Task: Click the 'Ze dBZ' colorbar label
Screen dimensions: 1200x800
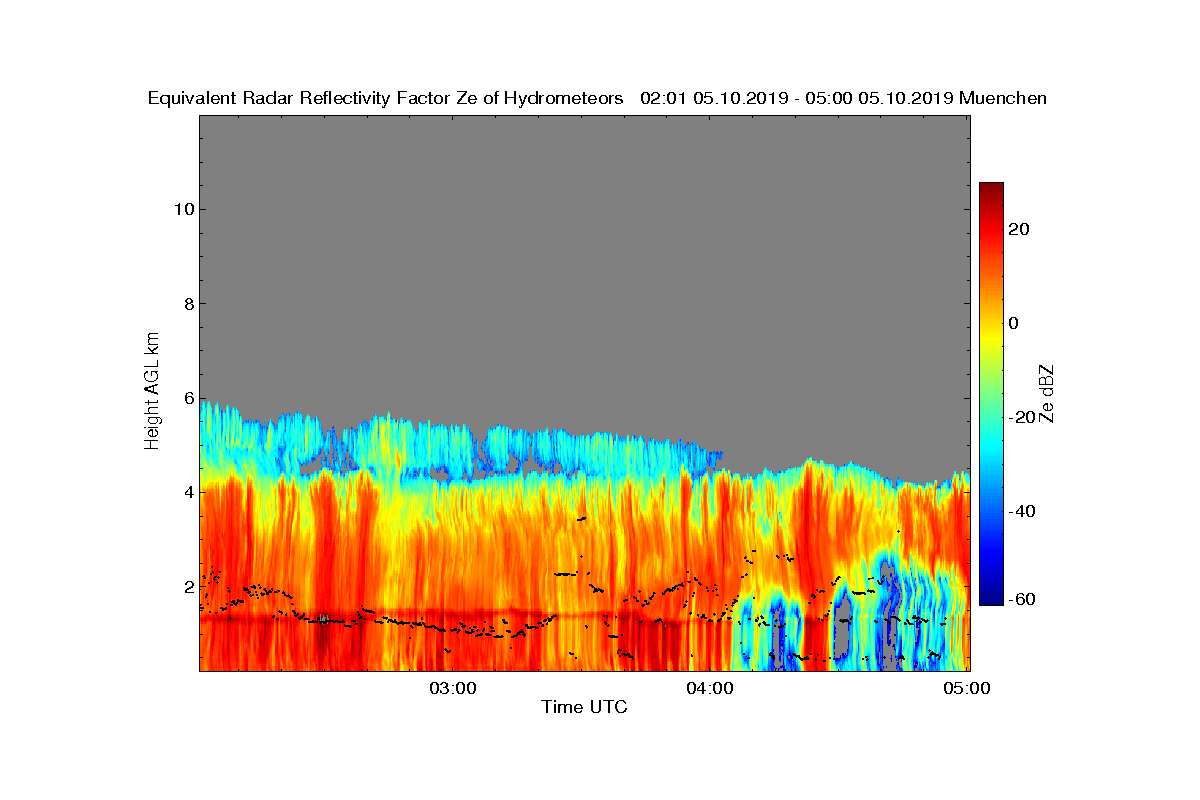Action: (1047, 394)
